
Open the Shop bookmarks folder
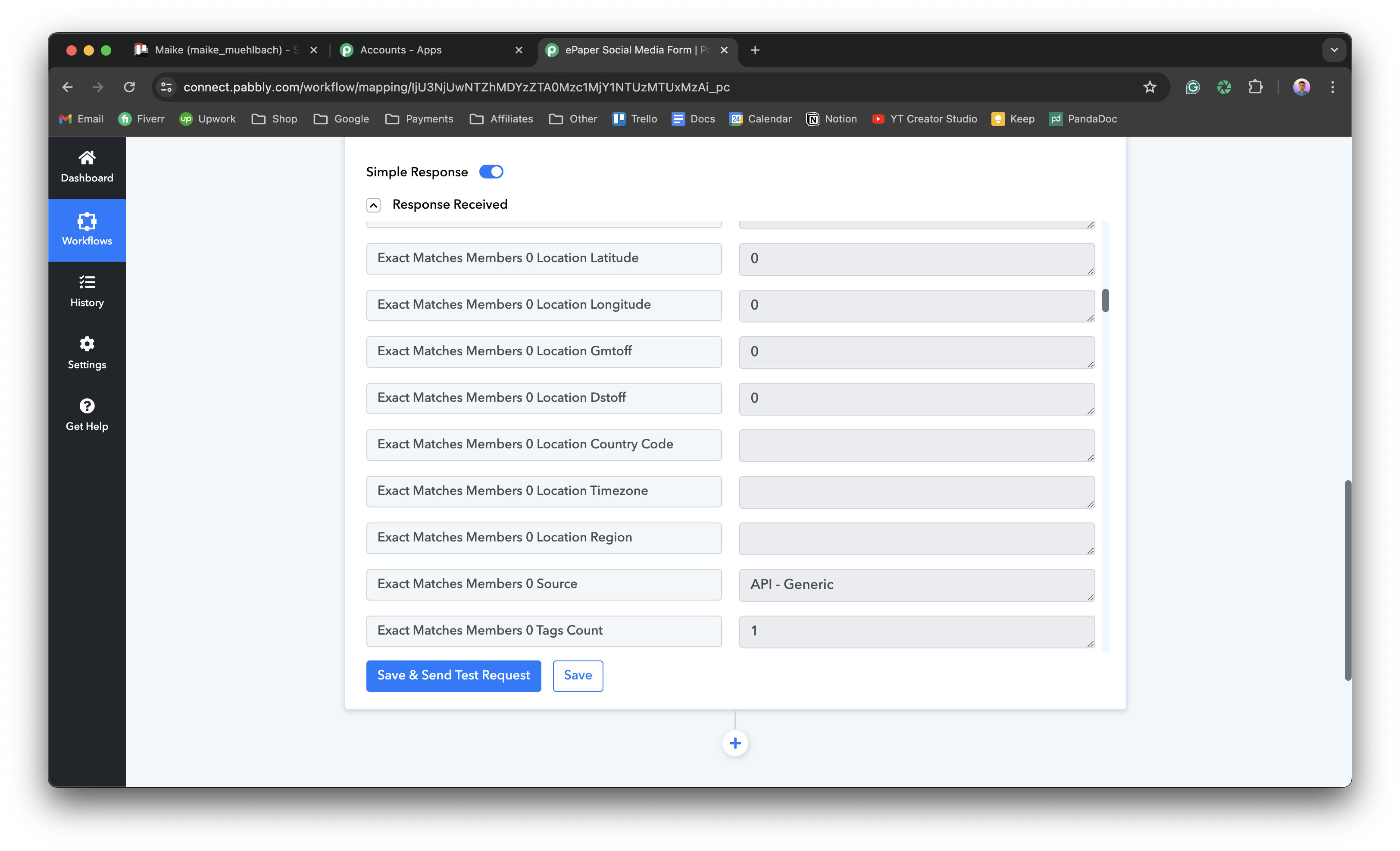pyautogui.click(x=275, y=119)
